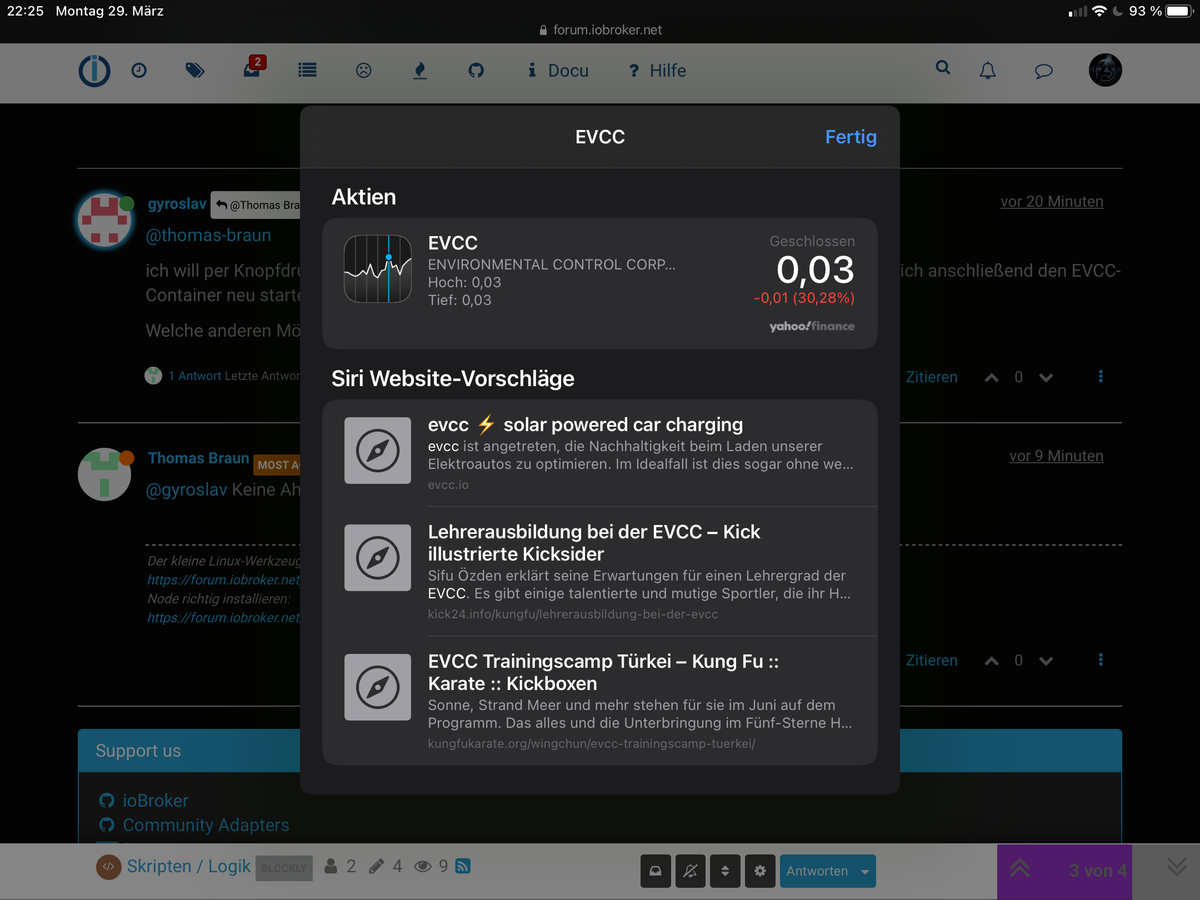The width and height of the screenshot is (1200, 900).
Task: Open topic tools gear button
Action: click(760, 871)
